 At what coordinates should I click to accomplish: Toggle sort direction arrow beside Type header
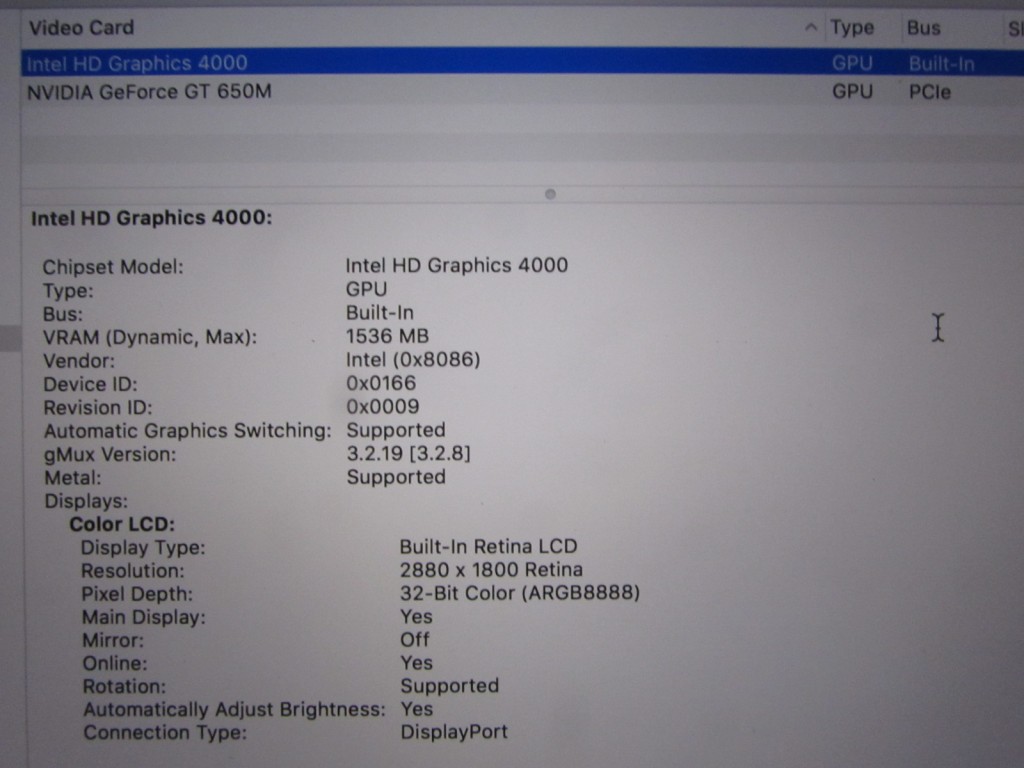(x=811, y=27)
